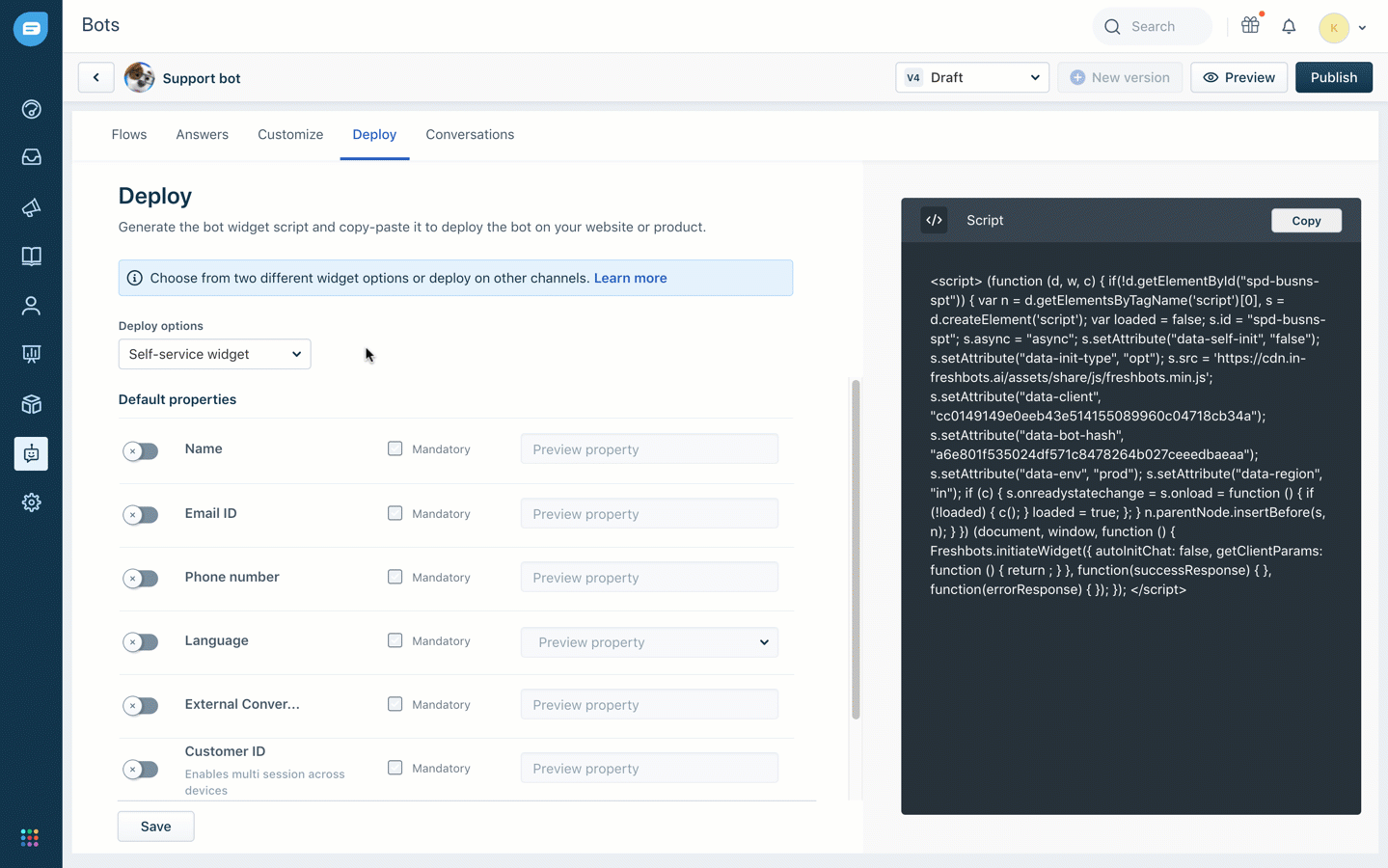1388x868 pixels.
Task: Click the New version button label
Action: [x=1130, y=77]
